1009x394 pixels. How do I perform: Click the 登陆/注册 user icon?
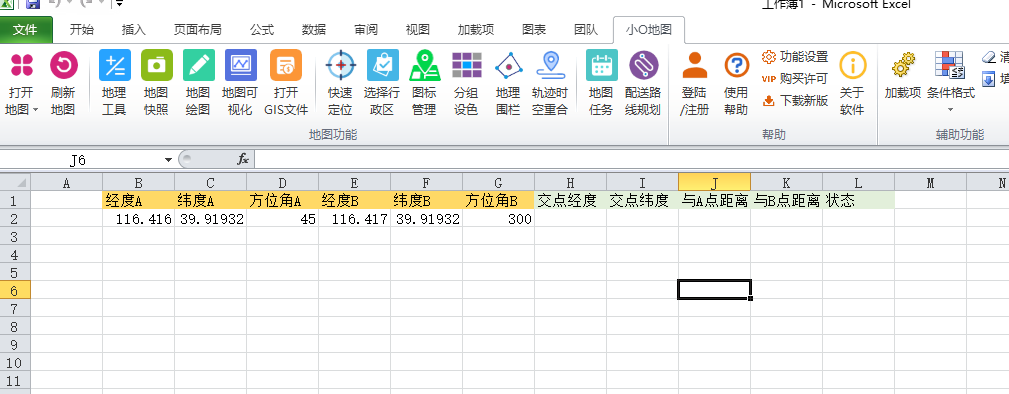(694, 65)
